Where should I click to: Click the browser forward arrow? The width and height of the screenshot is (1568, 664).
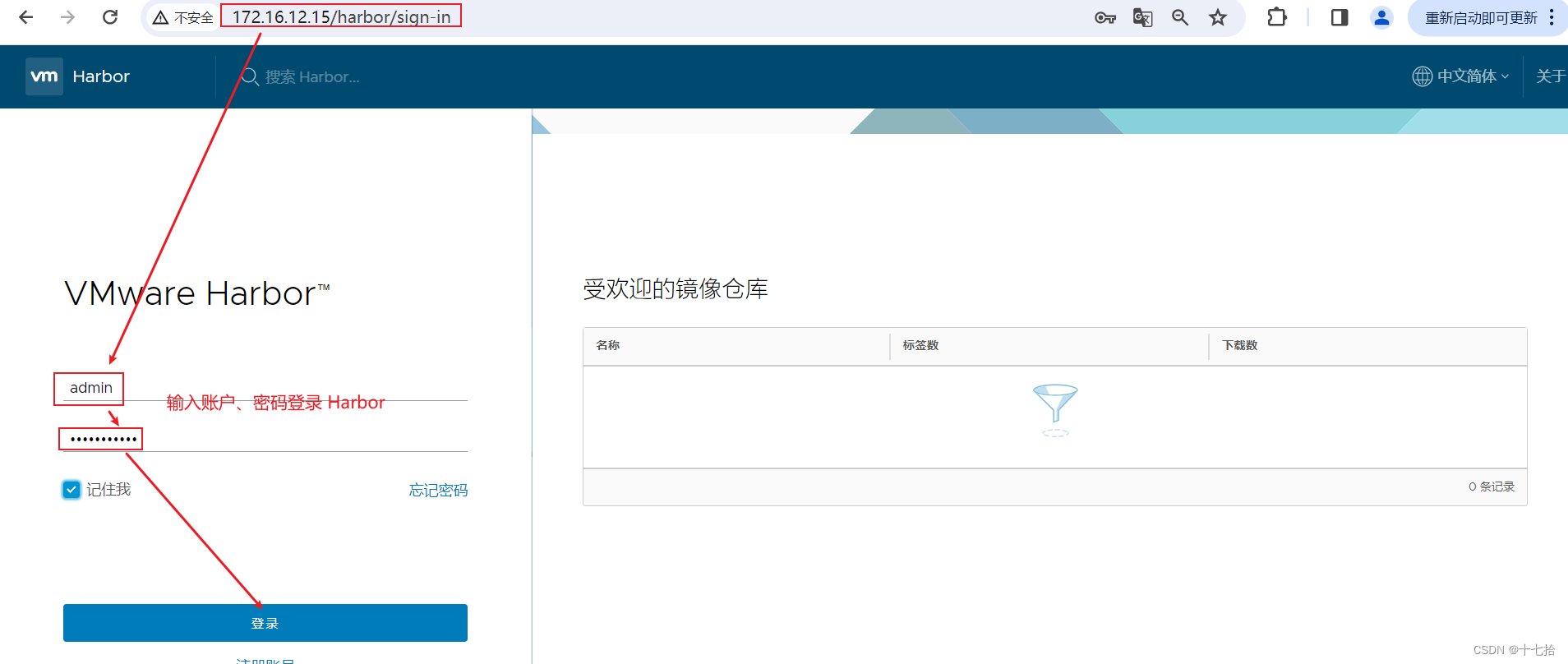click(x=68, y=17)
